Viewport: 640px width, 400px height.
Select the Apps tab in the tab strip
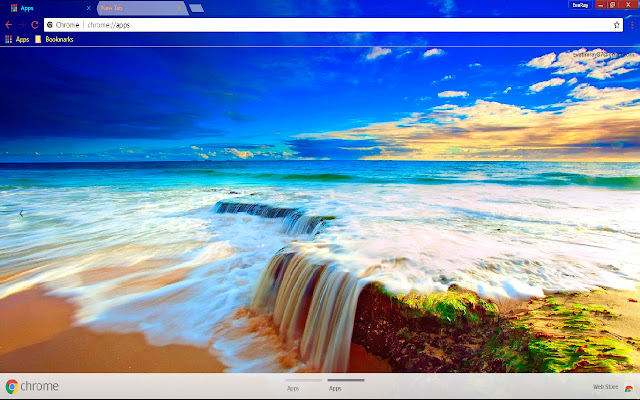click(49, 8)
